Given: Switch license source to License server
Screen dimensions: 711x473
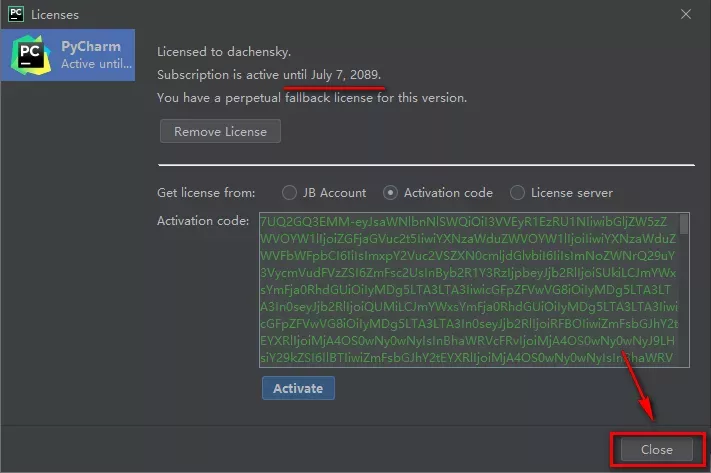Looking at the screenshot, I should 517,193.
